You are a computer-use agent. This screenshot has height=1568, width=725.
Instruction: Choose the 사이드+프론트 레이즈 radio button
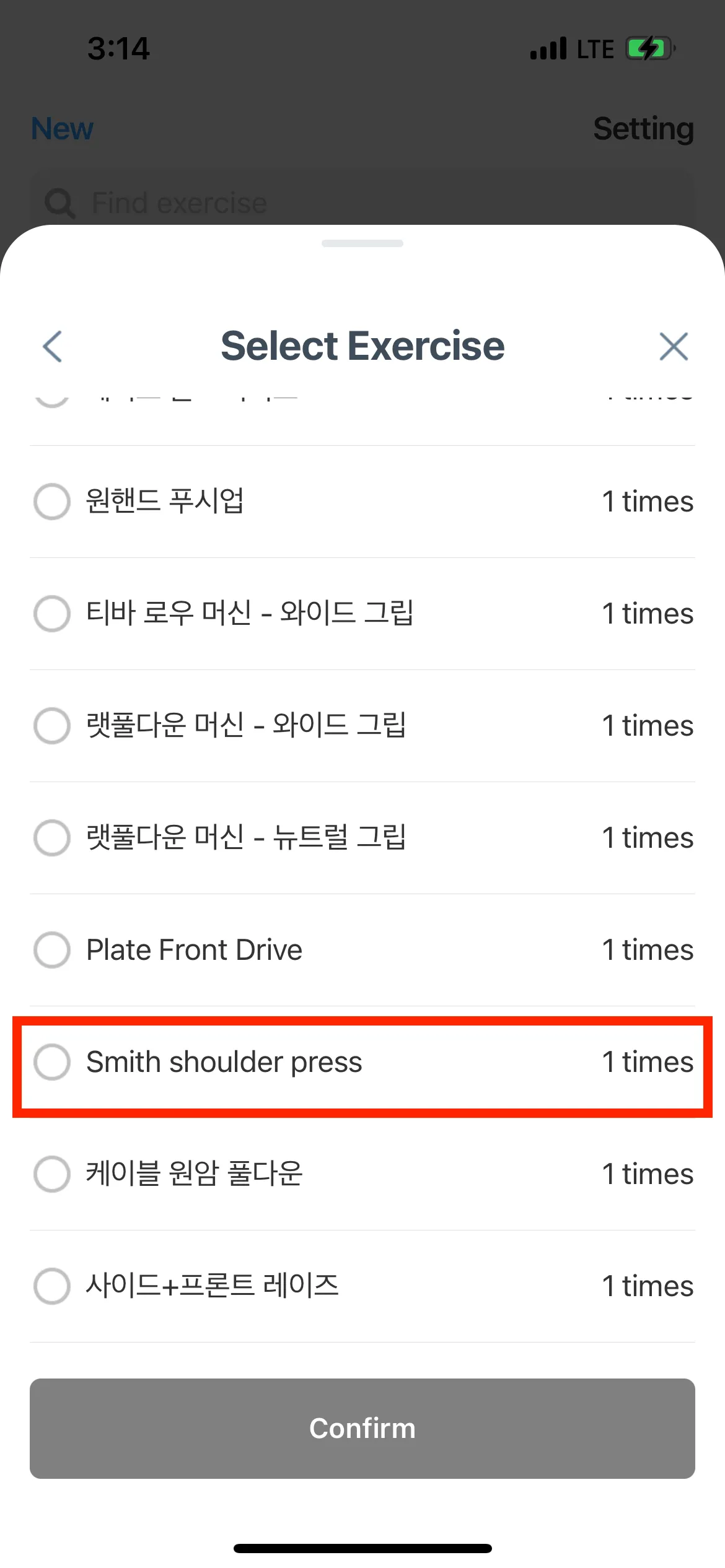point(52,1286)
